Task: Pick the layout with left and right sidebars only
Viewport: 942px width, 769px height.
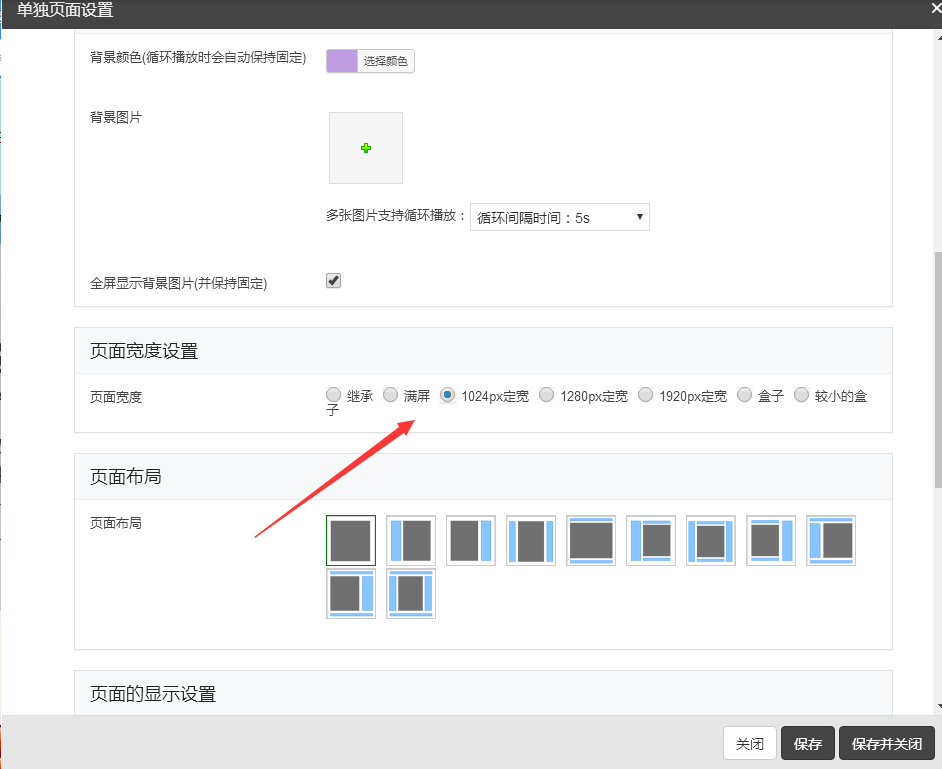Action: tap(531, 541)
